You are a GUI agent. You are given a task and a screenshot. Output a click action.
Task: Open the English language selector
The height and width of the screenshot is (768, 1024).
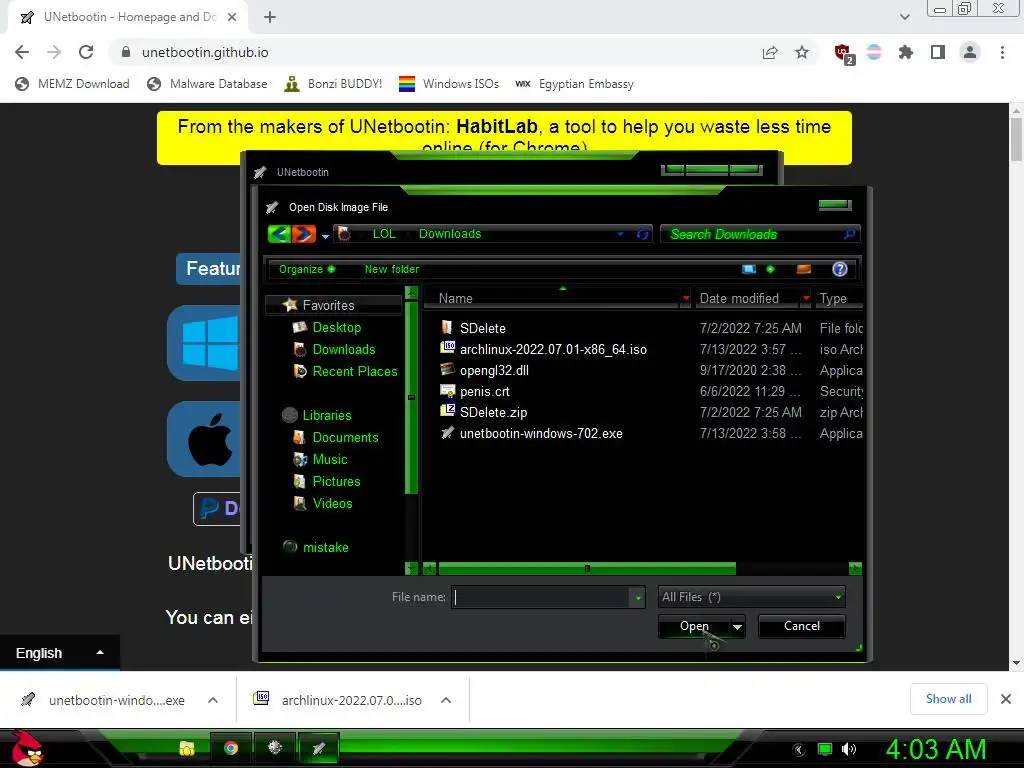[x=59, y=652]
